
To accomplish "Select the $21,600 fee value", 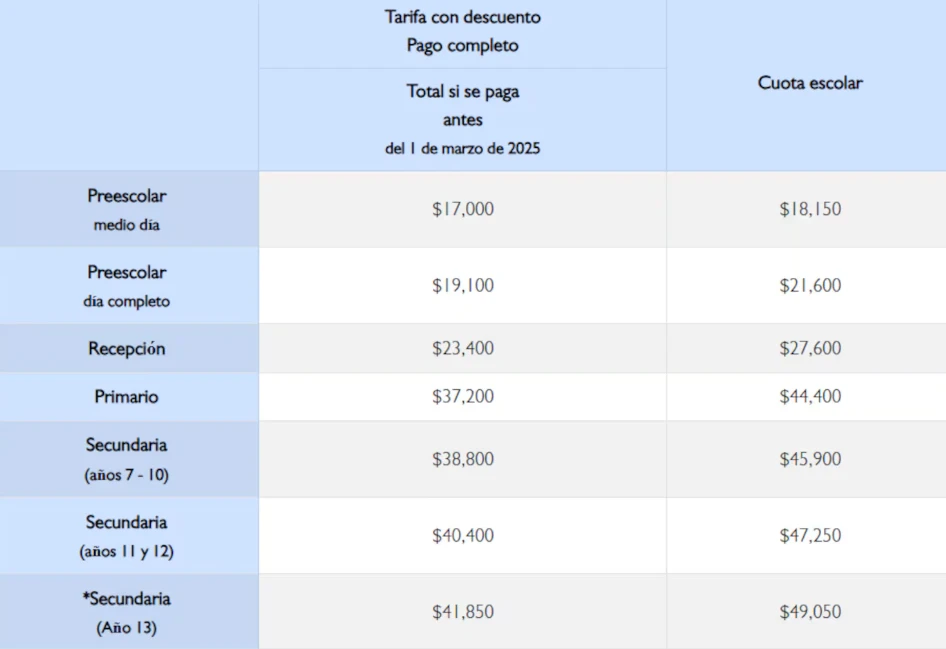I will coord(810,285).
